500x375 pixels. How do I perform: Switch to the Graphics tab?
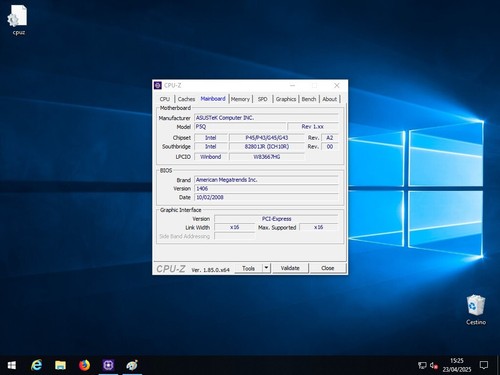tap(286, 99)
